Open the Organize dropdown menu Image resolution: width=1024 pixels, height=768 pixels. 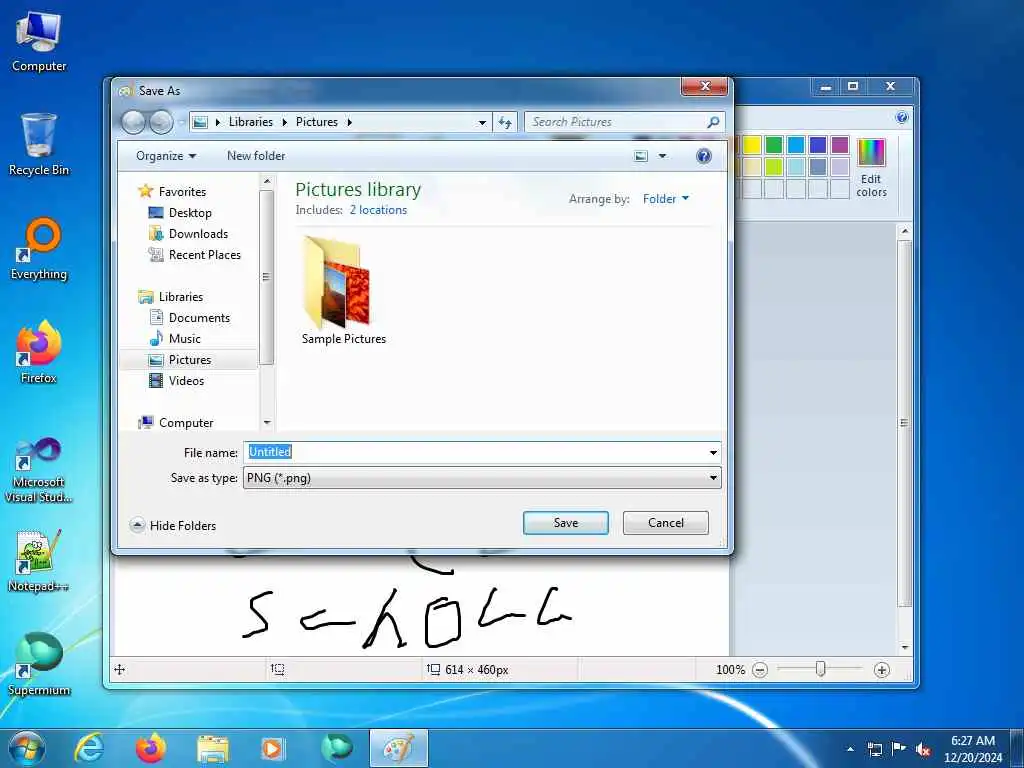pyautogui.click(x=166, y=156)
